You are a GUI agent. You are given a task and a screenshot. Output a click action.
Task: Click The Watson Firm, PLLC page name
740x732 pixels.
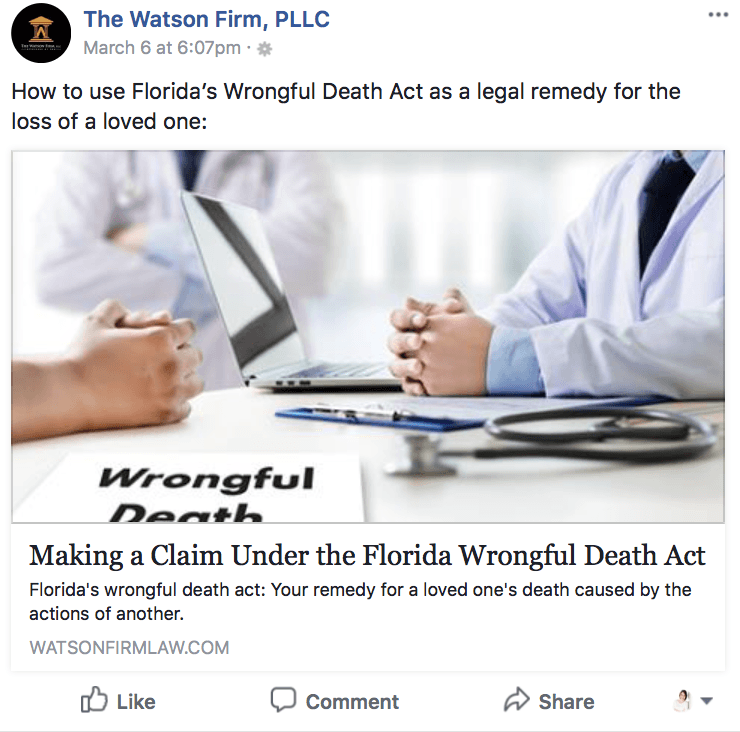tap(206, 19)
